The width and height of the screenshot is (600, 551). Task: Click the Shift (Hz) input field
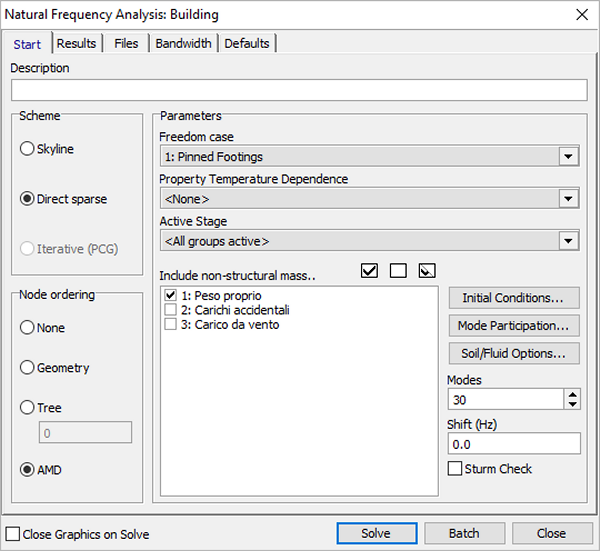coord(513,443)
